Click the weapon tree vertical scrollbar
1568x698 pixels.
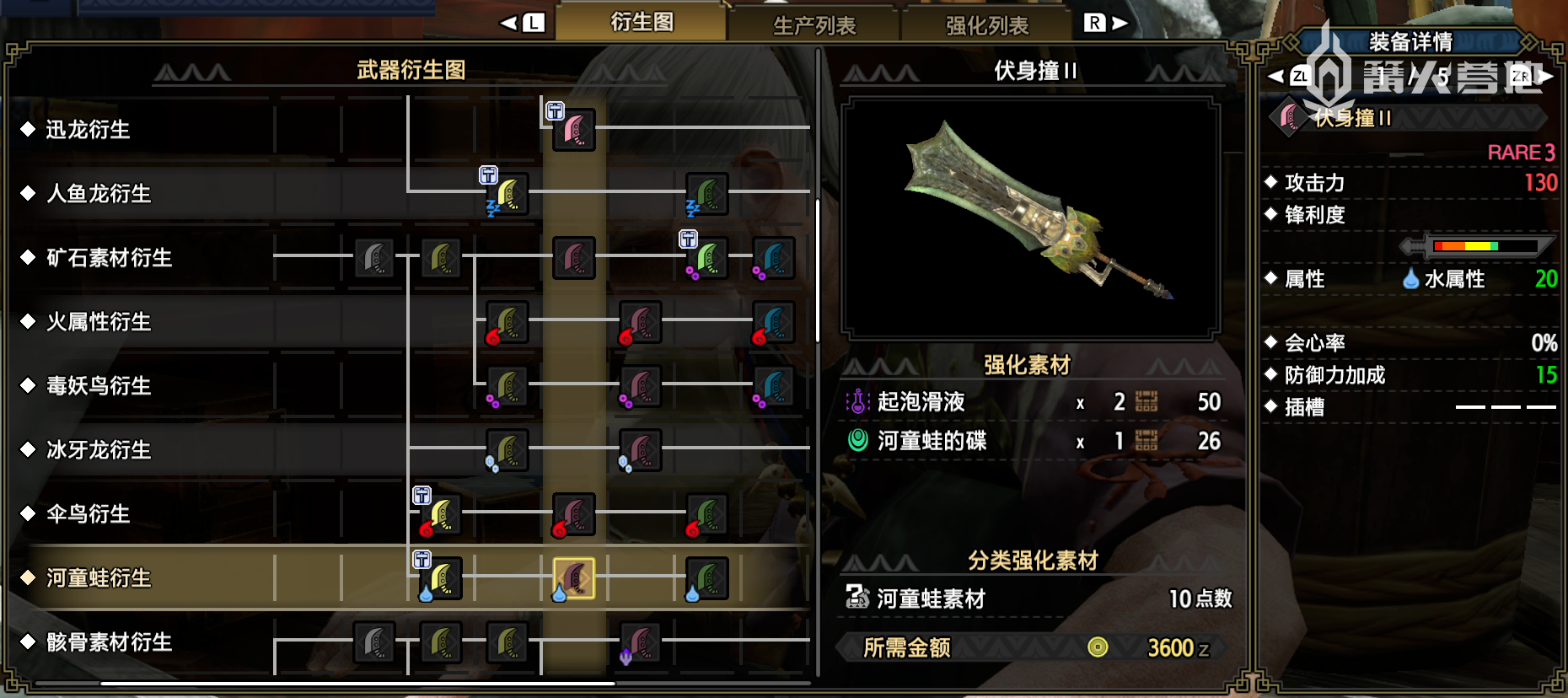point(818,270)
